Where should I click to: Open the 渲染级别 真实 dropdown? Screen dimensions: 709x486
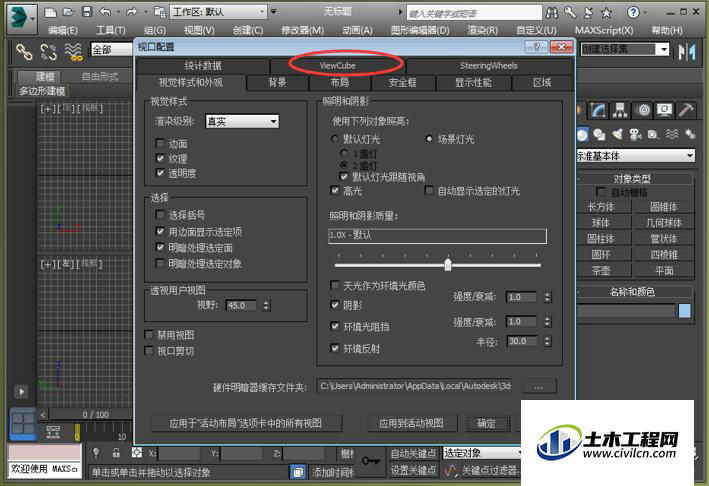(242, 121)
